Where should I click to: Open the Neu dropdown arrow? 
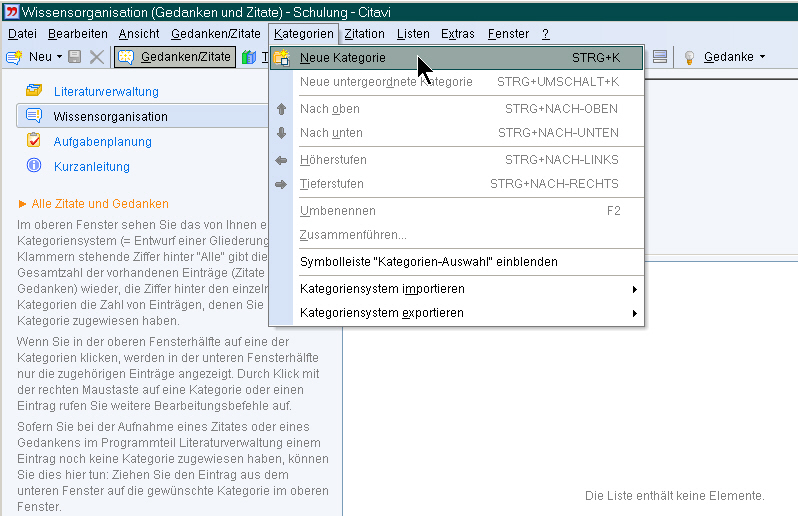coord(59,57)
